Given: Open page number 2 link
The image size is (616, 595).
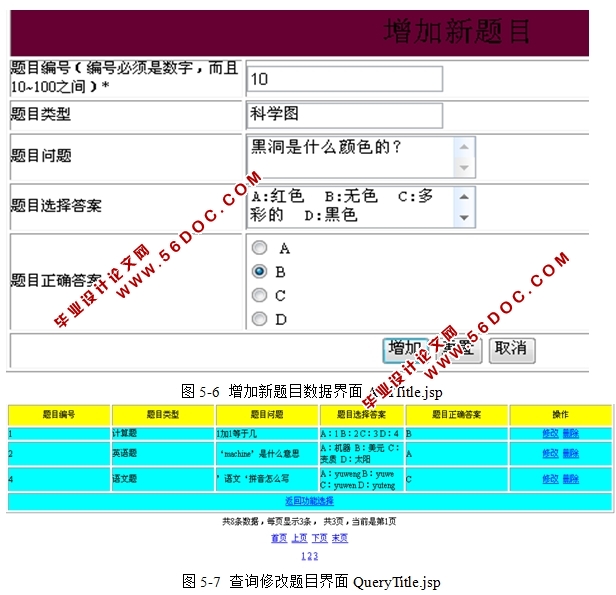Looking at the screenshot, I should tap(309, 556).
